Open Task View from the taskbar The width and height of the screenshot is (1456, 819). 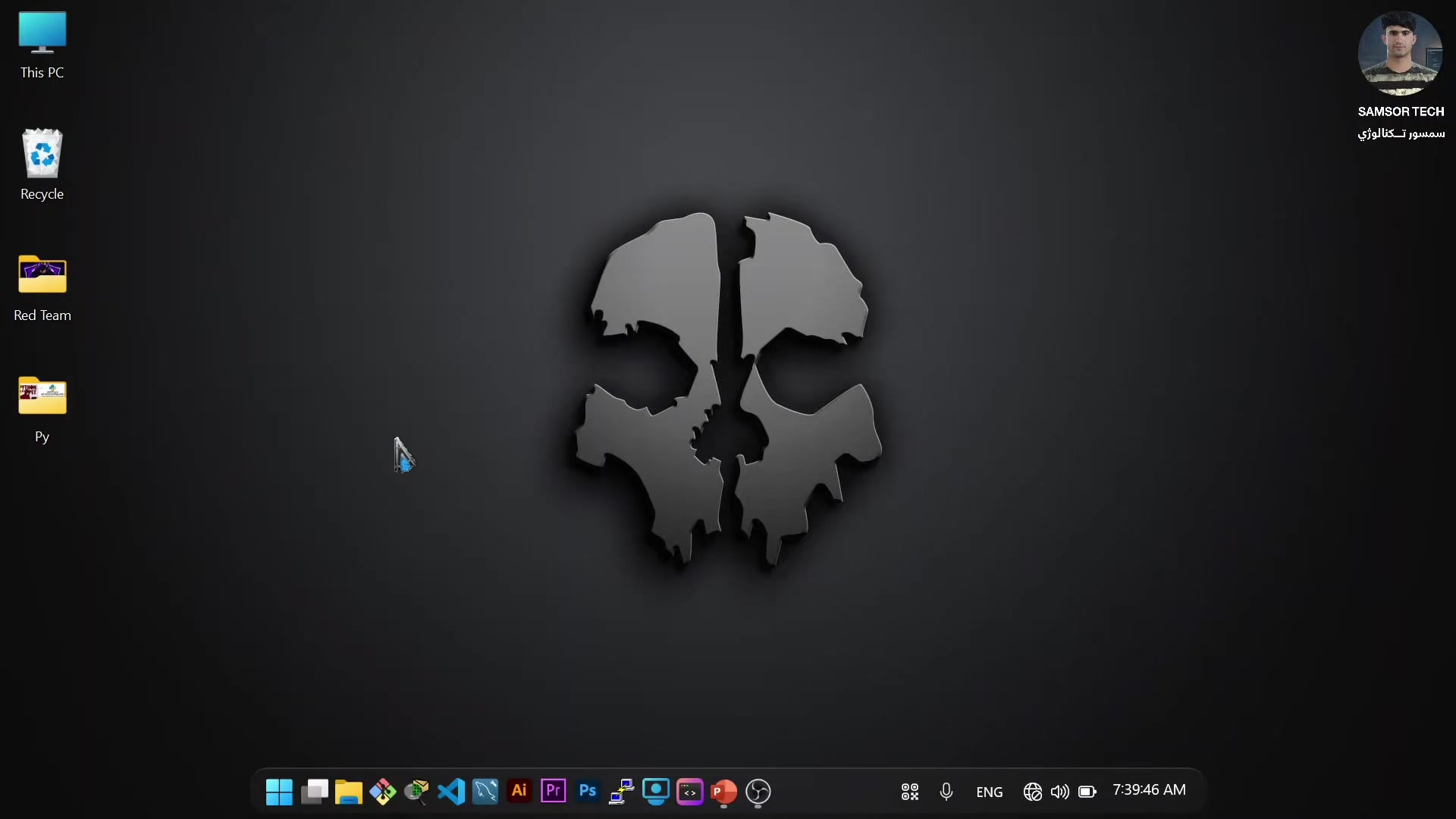(314, 792)
